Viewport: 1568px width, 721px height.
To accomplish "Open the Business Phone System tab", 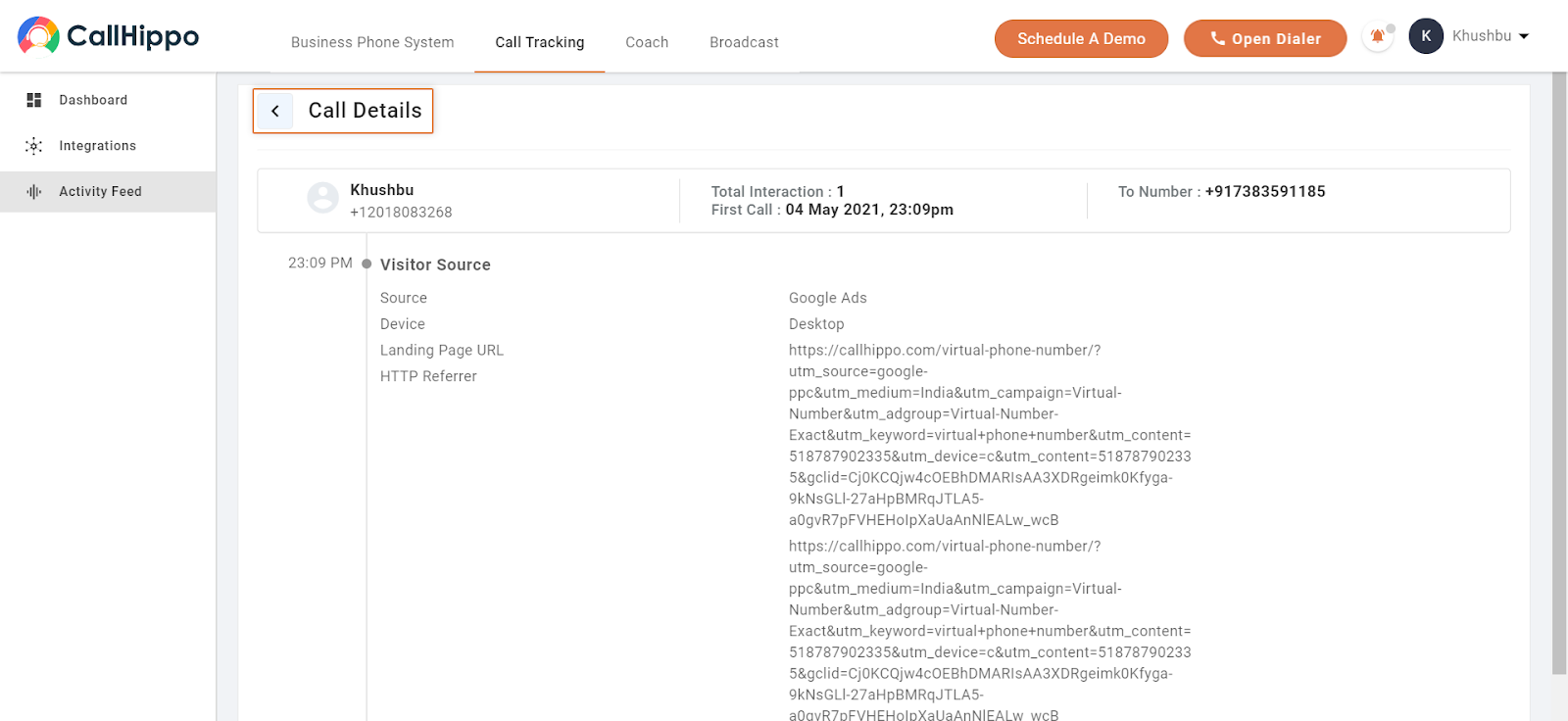I will 372,42.
